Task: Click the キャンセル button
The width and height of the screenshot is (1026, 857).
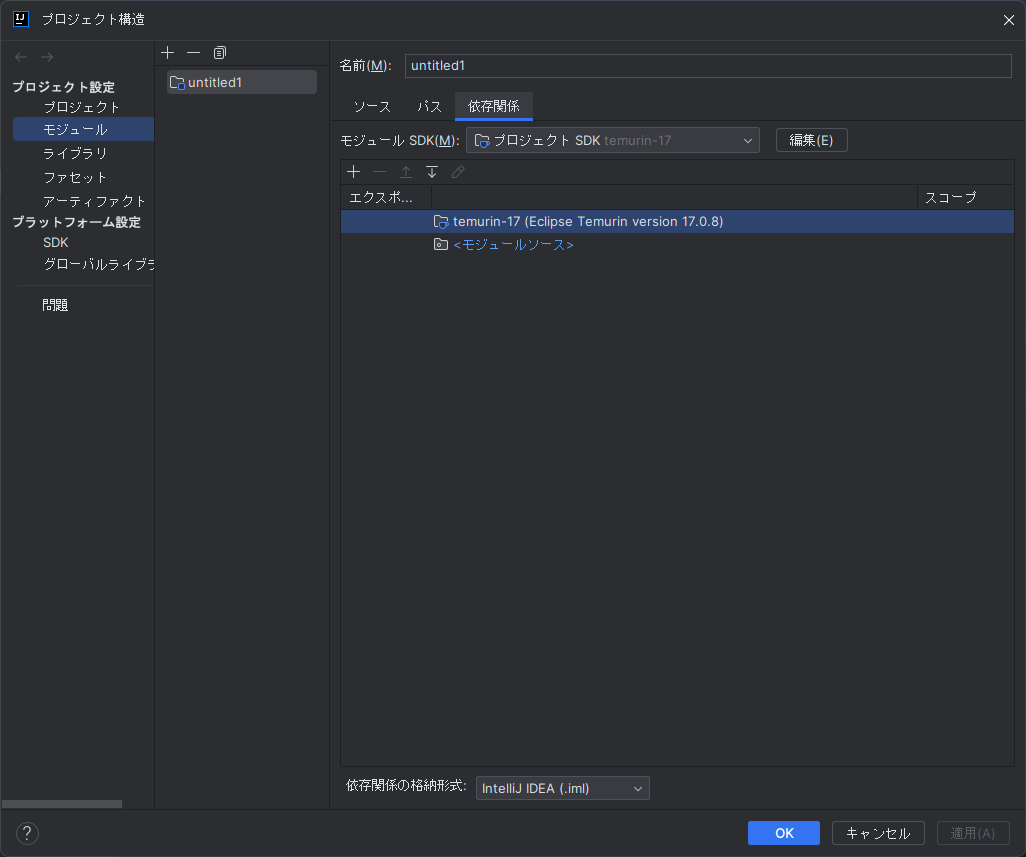Action: tap(878, 833)
